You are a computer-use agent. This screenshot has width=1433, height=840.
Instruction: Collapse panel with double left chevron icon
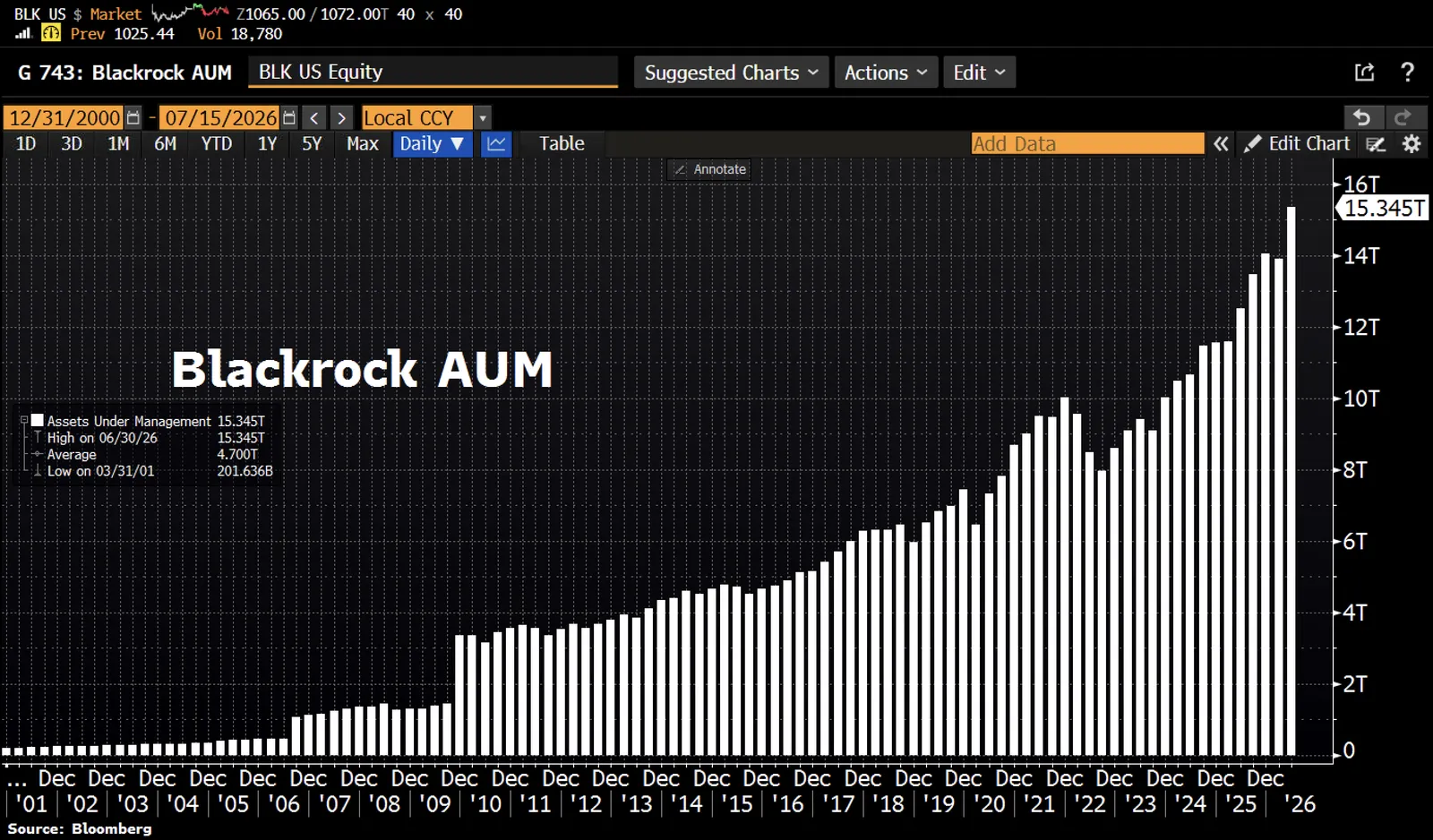(x=1221, y=144)
